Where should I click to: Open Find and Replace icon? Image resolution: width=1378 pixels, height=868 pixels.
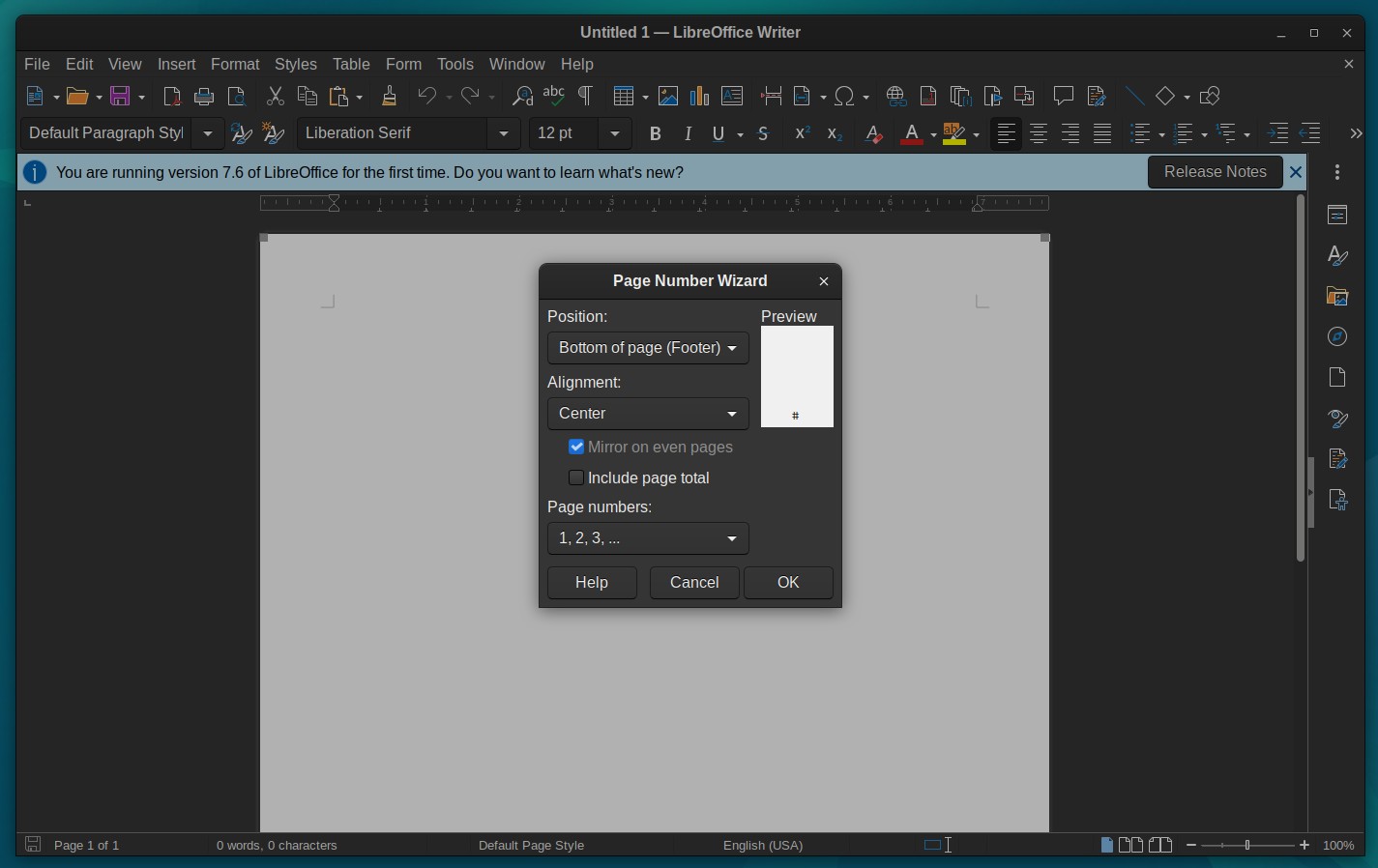522,97
